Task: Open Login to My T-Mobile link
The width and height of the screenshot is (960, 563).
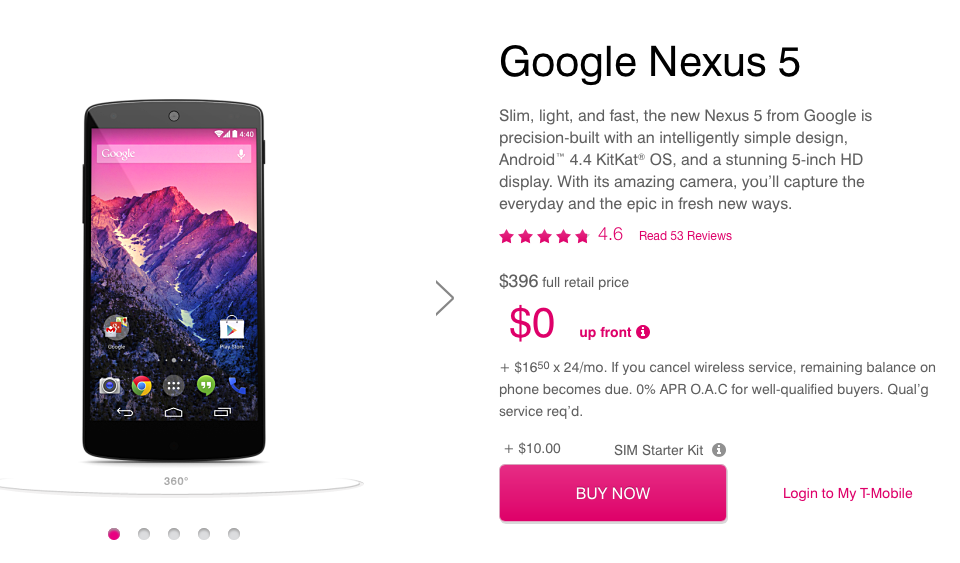Action: [x=847, y=493]
